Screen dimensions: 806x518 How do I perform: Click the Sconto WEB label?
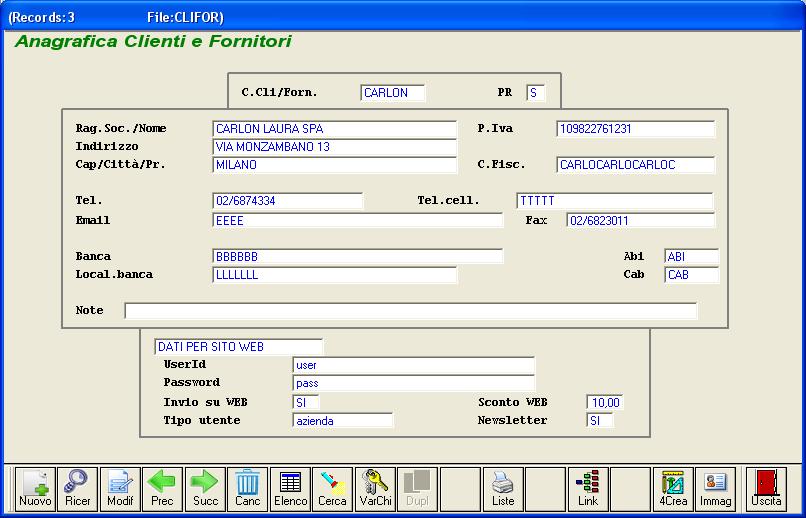(x=512, y=402)
